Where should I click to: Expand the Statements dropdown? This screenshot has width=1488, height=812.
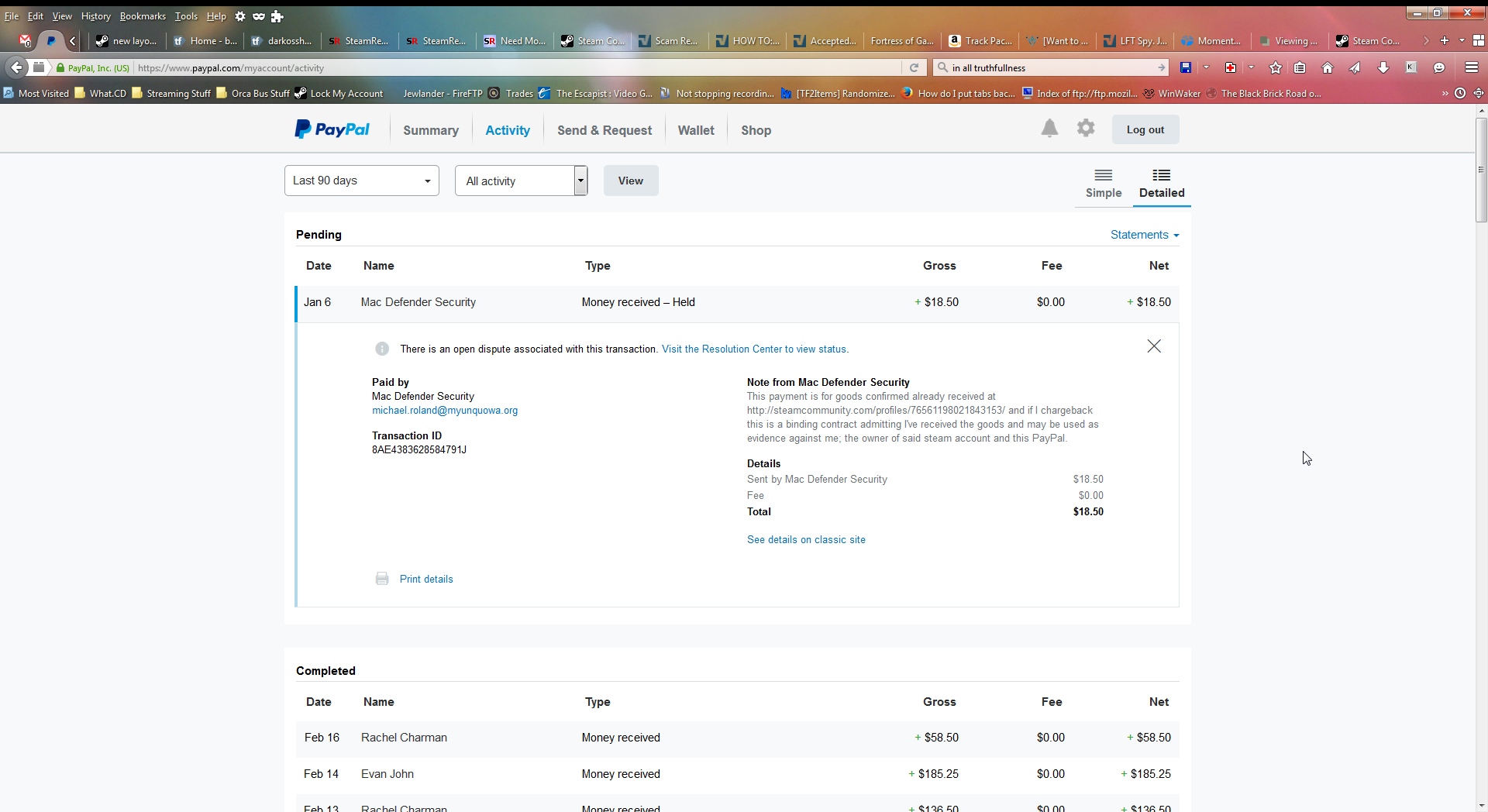click(x=1144, y=235)
